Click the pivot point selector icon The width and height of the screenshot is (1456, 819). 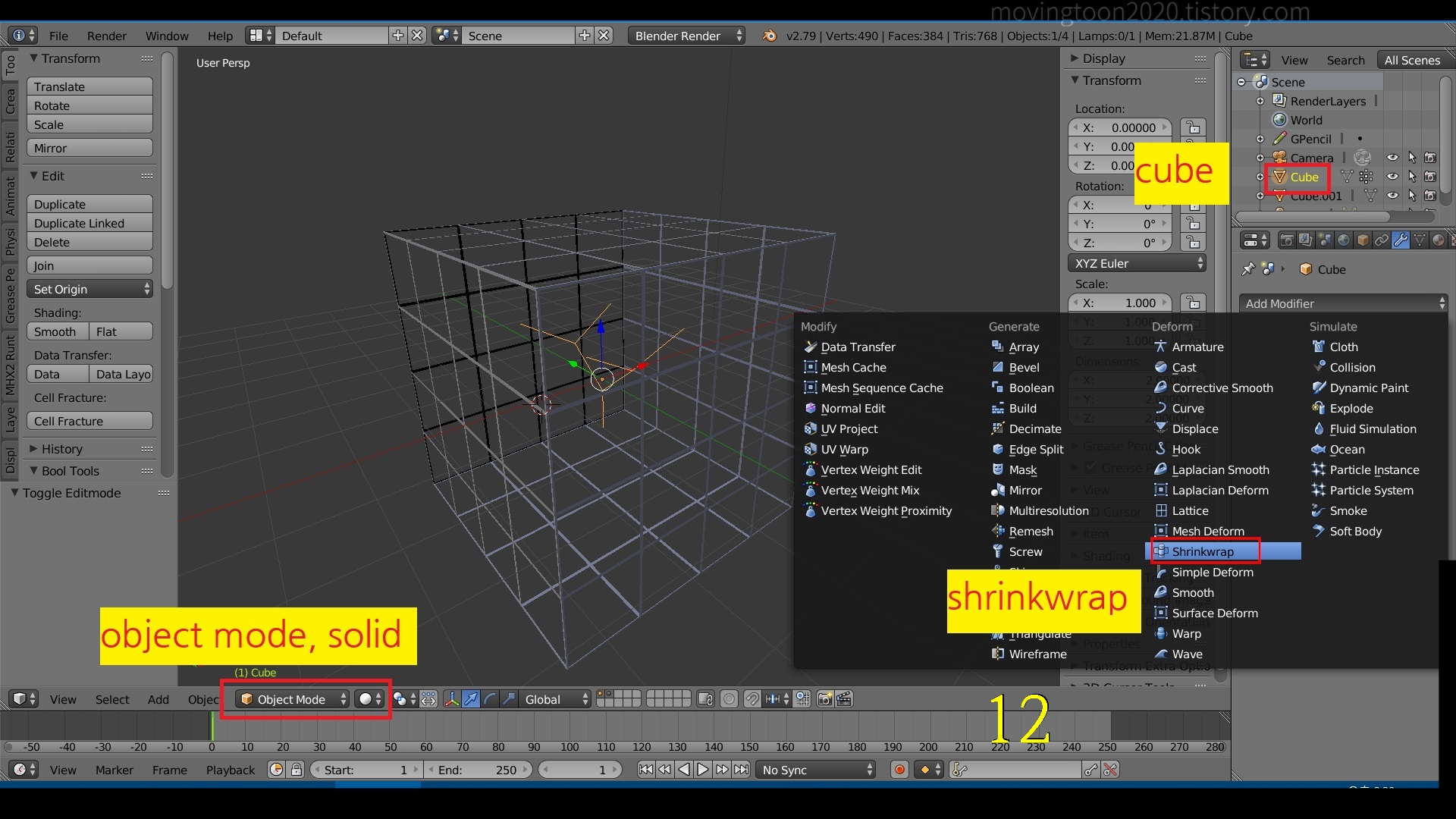coord(404,699)
